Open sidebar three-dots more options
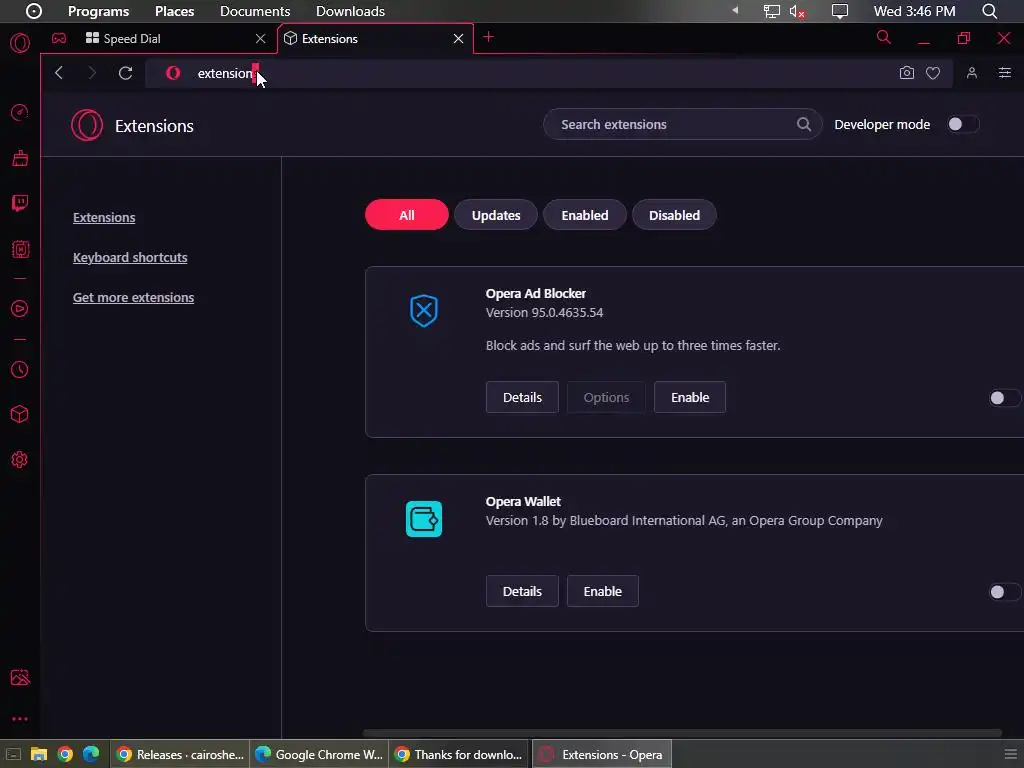Viewport: 1024px width, 768px height. 20,719
